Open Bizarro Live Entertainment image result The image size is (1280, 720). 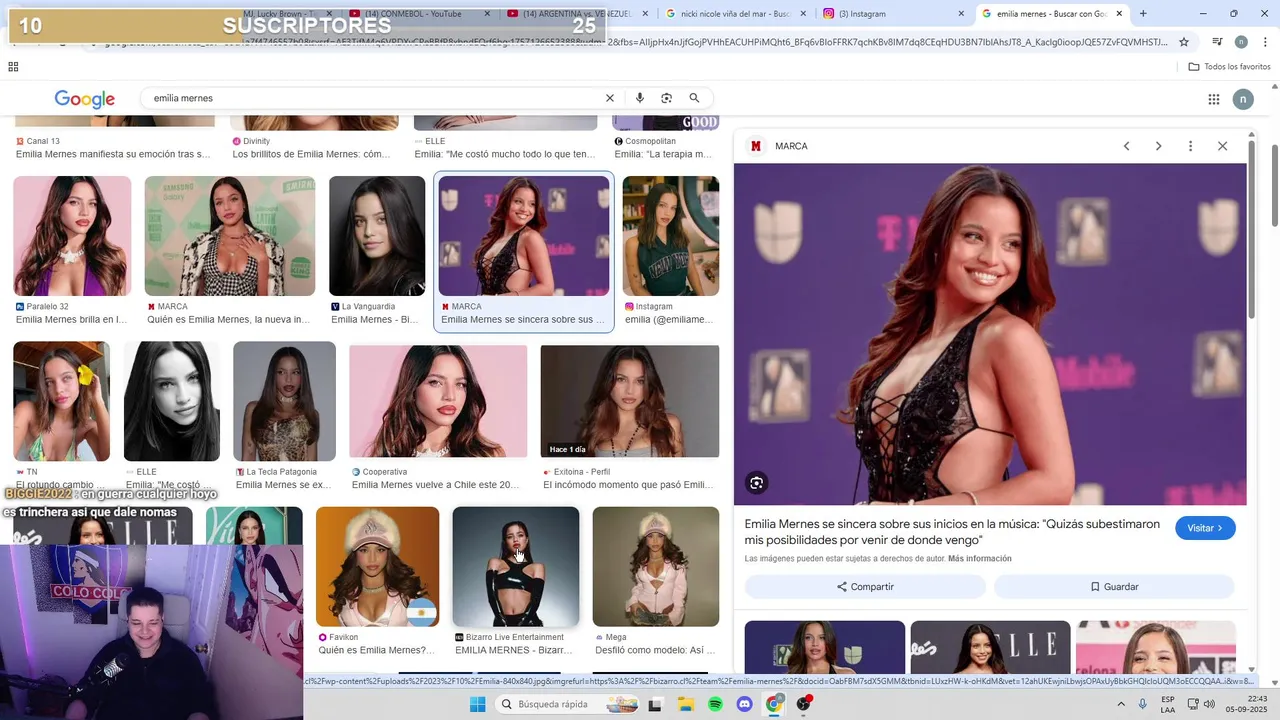[516, 567]
